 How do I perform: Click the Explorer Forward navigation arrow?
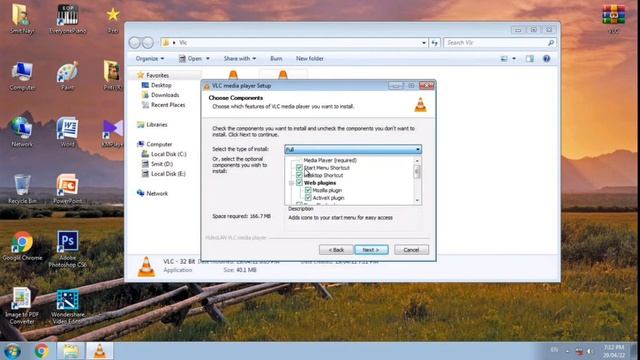coord(148,42)
